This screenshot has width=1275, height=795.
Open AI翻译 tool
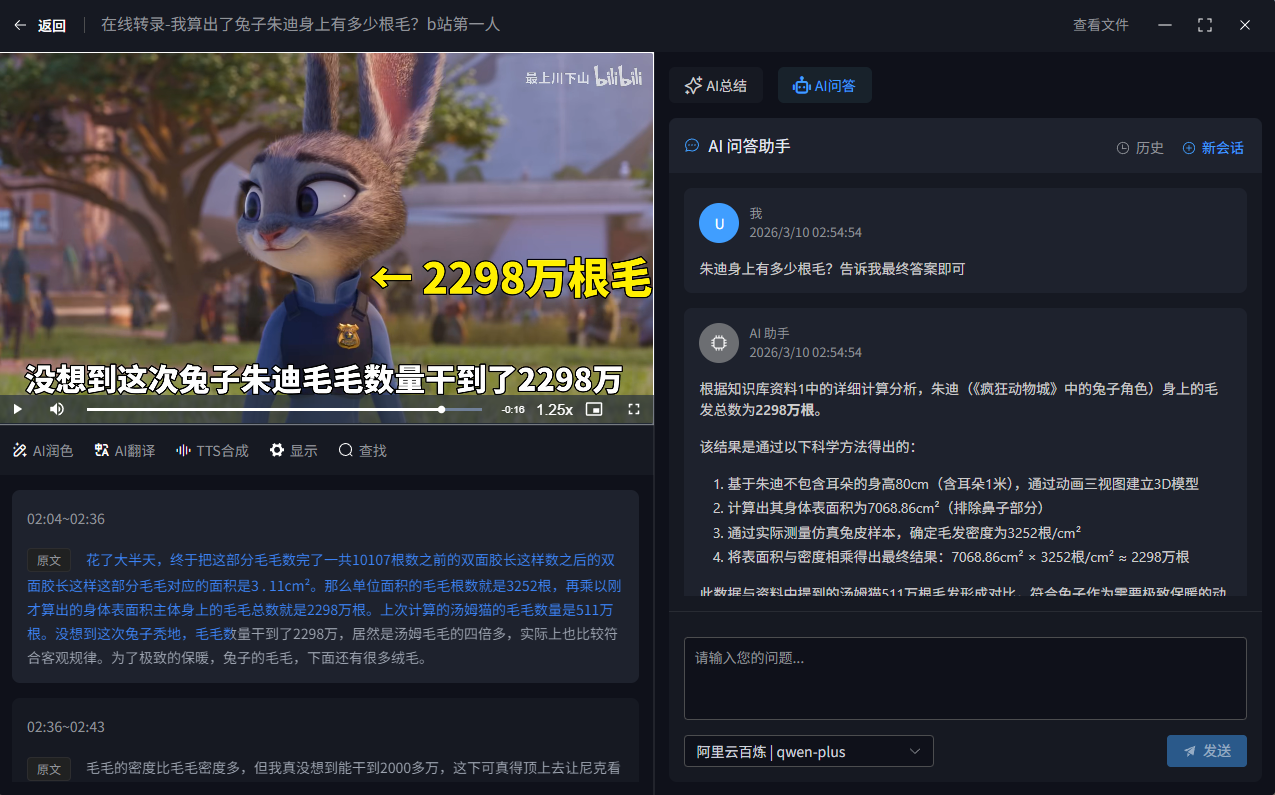(124, 451)
